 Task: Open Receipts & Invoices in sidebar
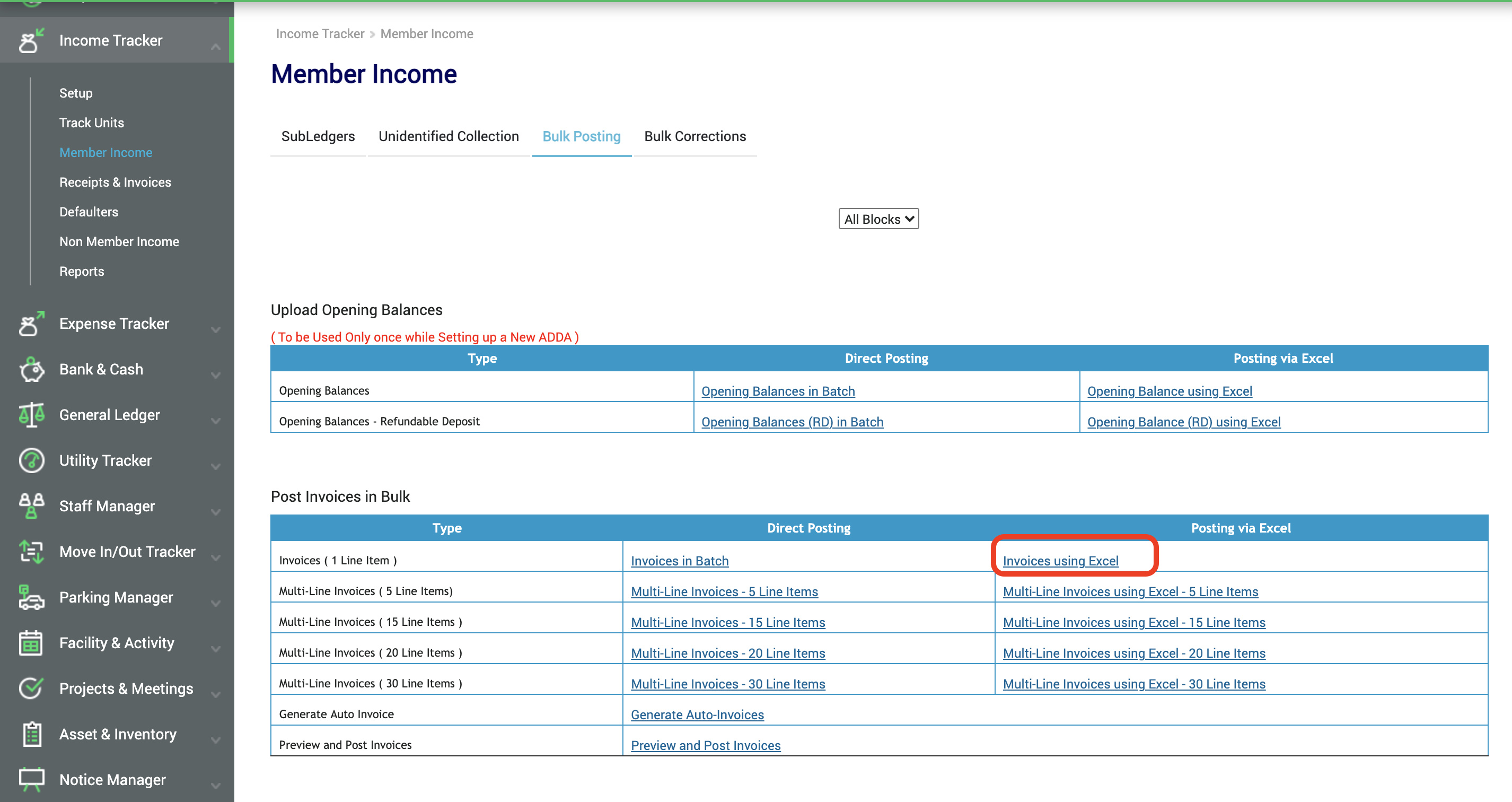tap(115, 182)
